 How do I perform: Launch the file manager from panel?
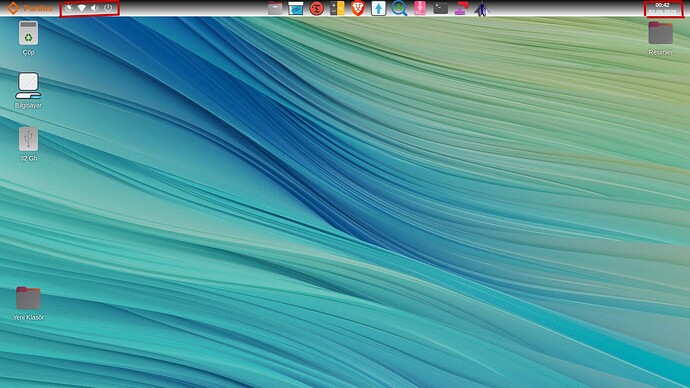click(275, 8)
